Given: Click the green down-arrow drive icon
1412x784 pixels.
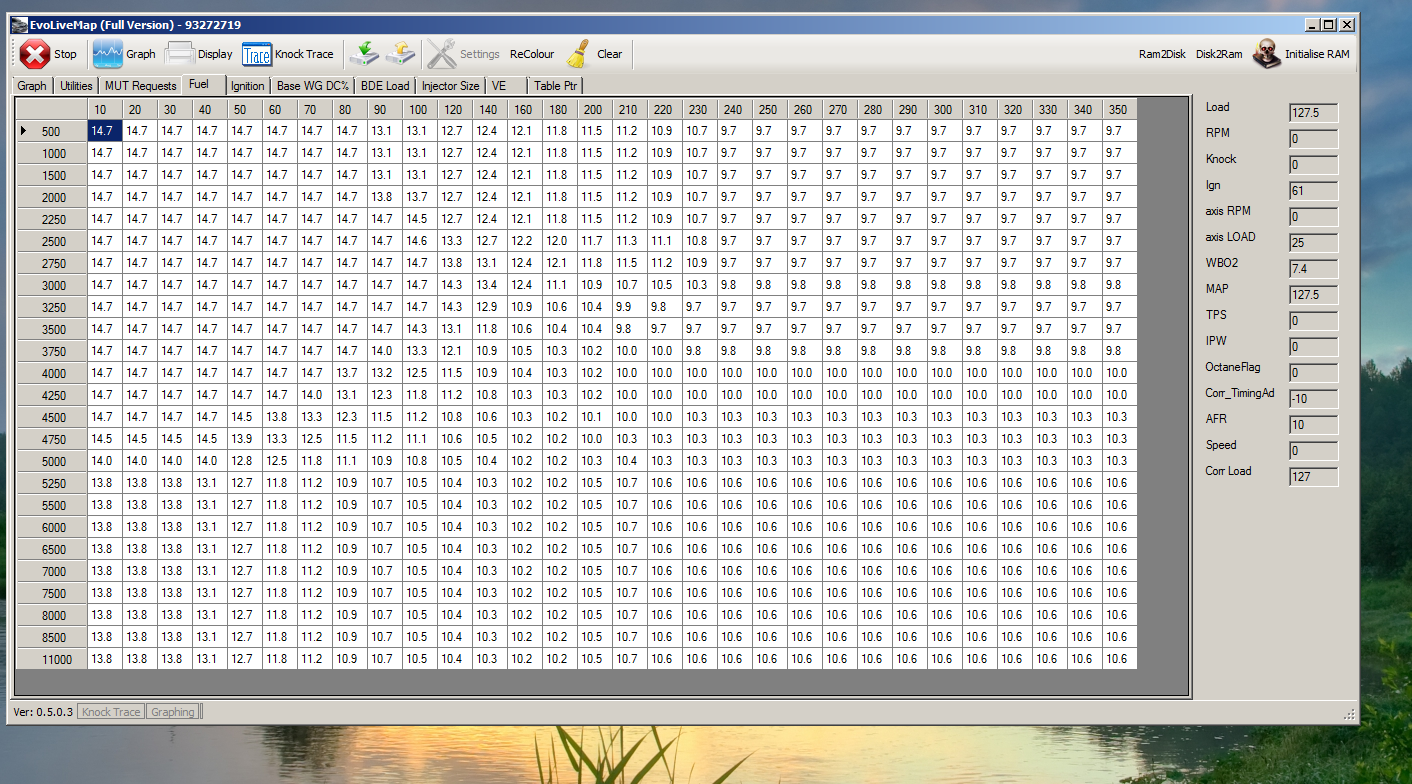Looking at the screenshot, I should [364, 54].
